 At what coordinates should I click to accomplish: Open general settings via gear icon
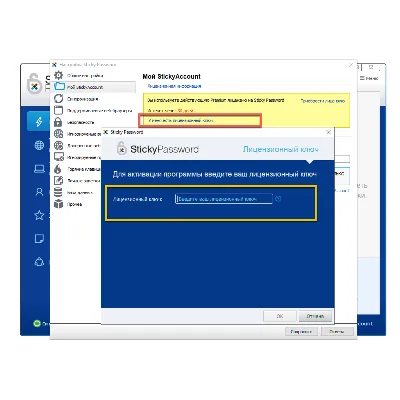point(59,75)
